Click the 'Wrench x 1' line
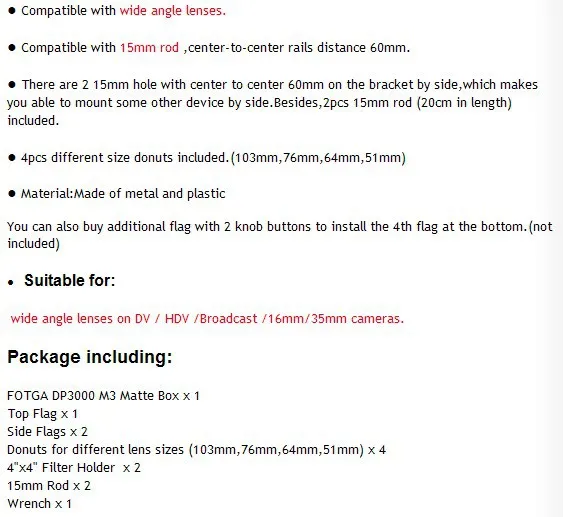 point(39,504)
